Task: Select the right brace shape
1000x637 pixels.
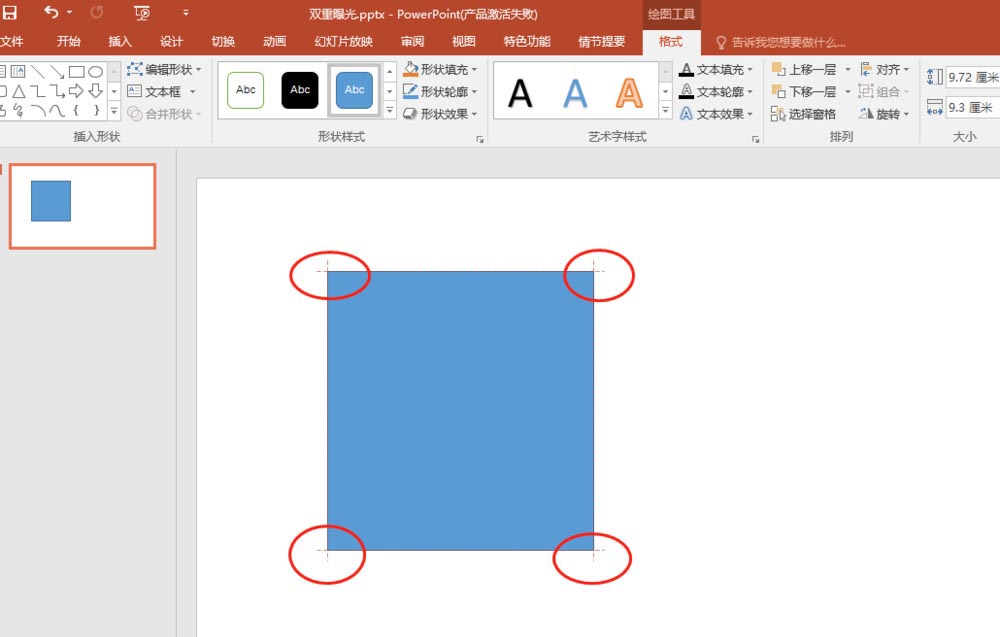Action: click(96, 111)
